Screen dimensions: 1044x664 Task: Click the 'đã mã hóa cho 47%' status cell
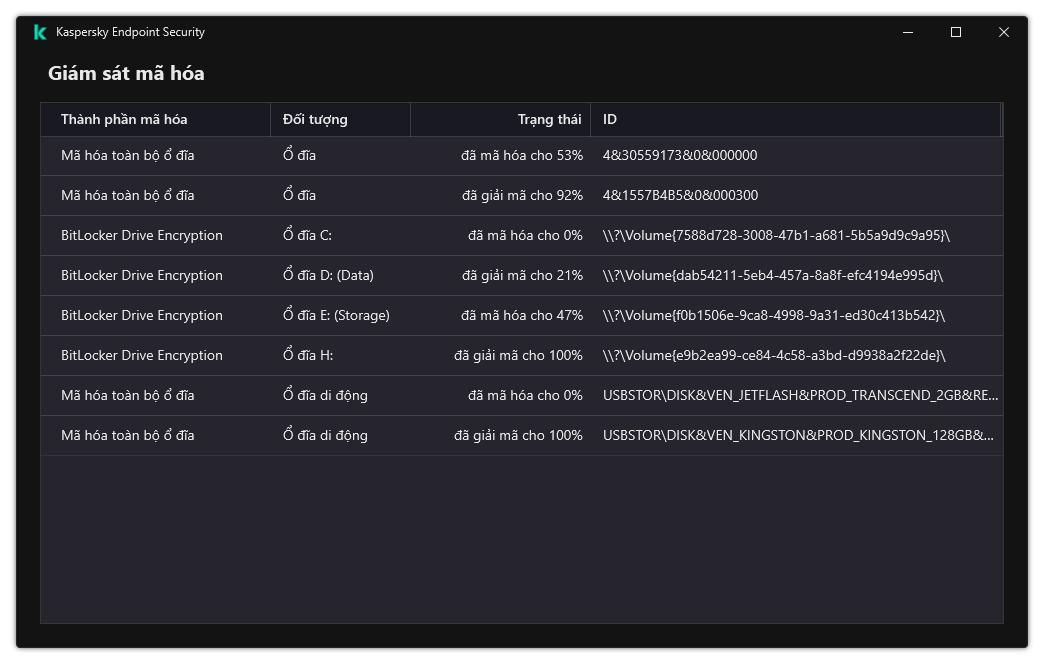pyautogui.click(x=522, y=315)
